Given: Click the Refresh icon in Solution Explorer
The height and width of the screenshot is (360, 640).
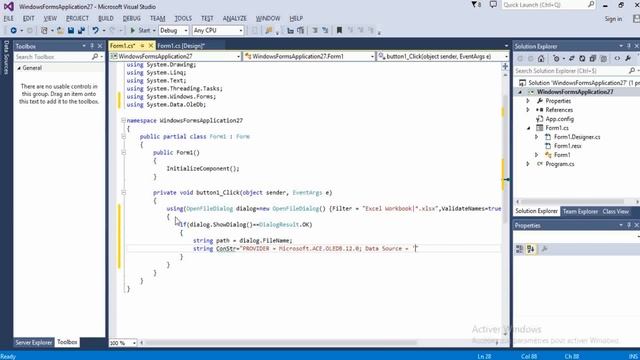Looking at the screenshot, I should pos(582,59).
